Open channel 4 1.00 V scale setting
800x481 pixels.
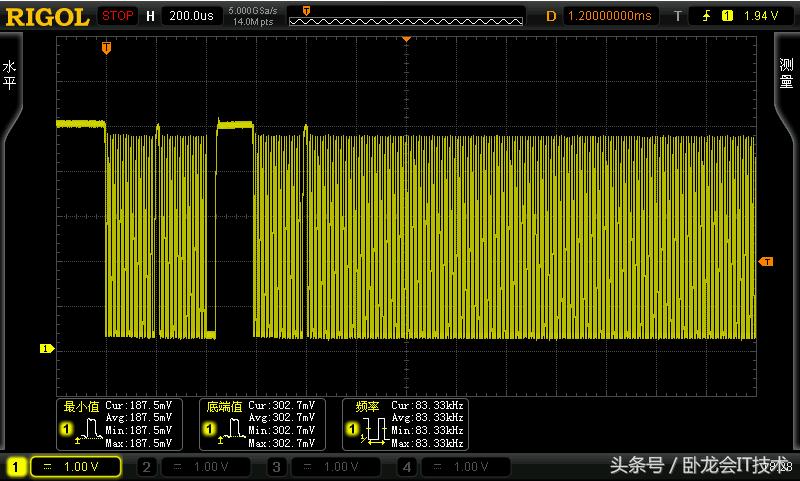point(470,467)
